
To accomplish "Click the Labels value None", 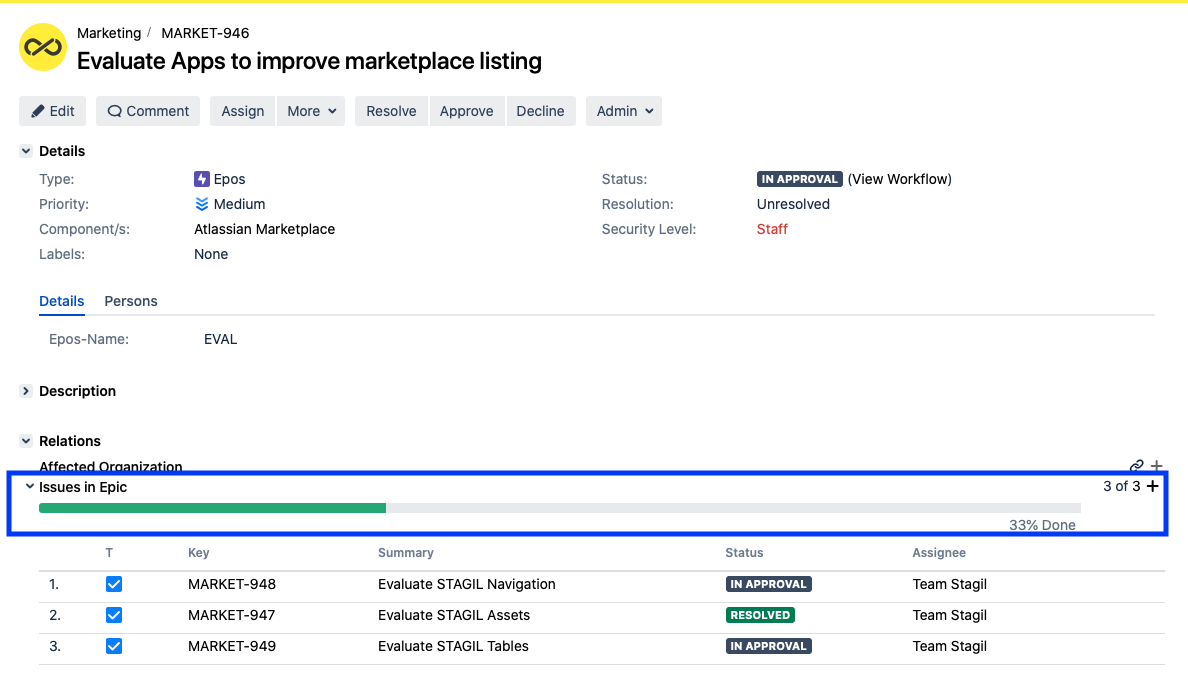I will coord(211,254).
